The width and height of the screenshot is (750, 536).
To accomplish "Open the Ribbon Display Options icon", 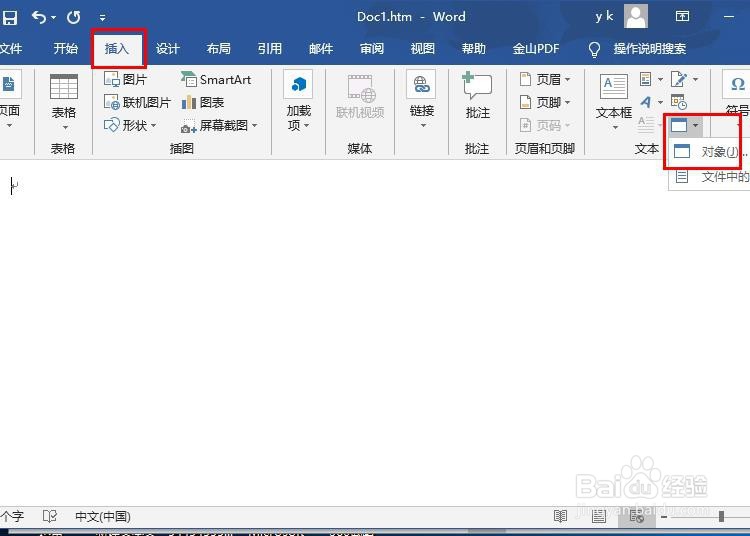I will (x=682, y=16).
